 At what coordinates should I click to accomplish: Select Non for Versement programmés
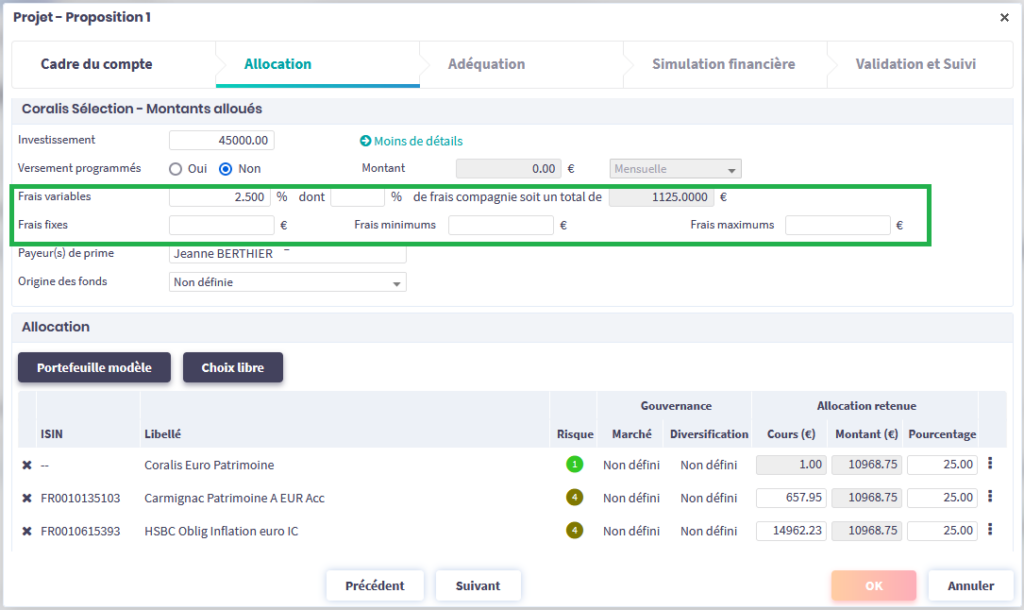tap(226, 169)
